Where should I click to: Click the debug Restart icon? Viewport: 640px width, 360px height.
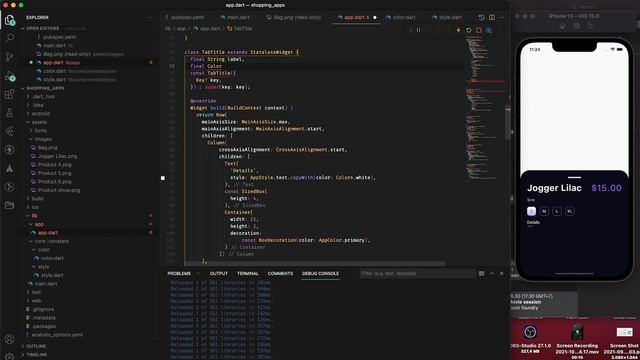[x=469, y=30]
